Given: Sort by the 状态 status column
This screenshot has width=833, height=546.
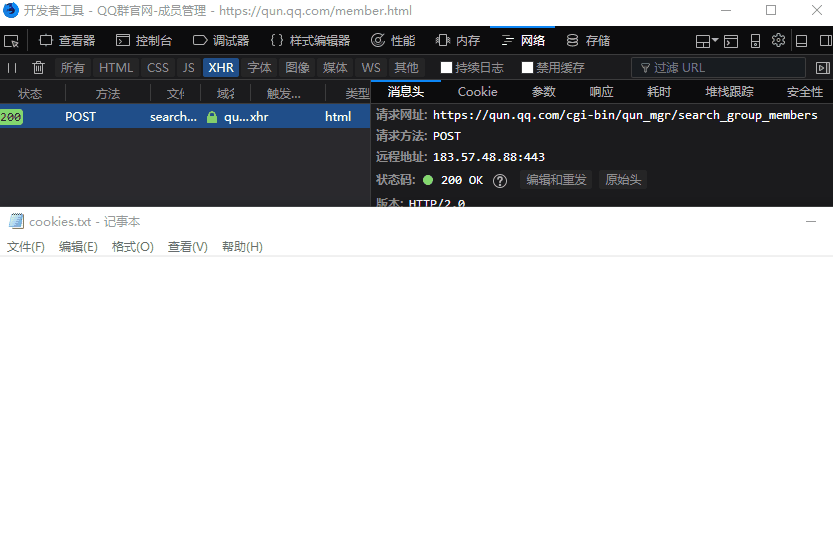Looking at the screenshot, I should [30, 94].
